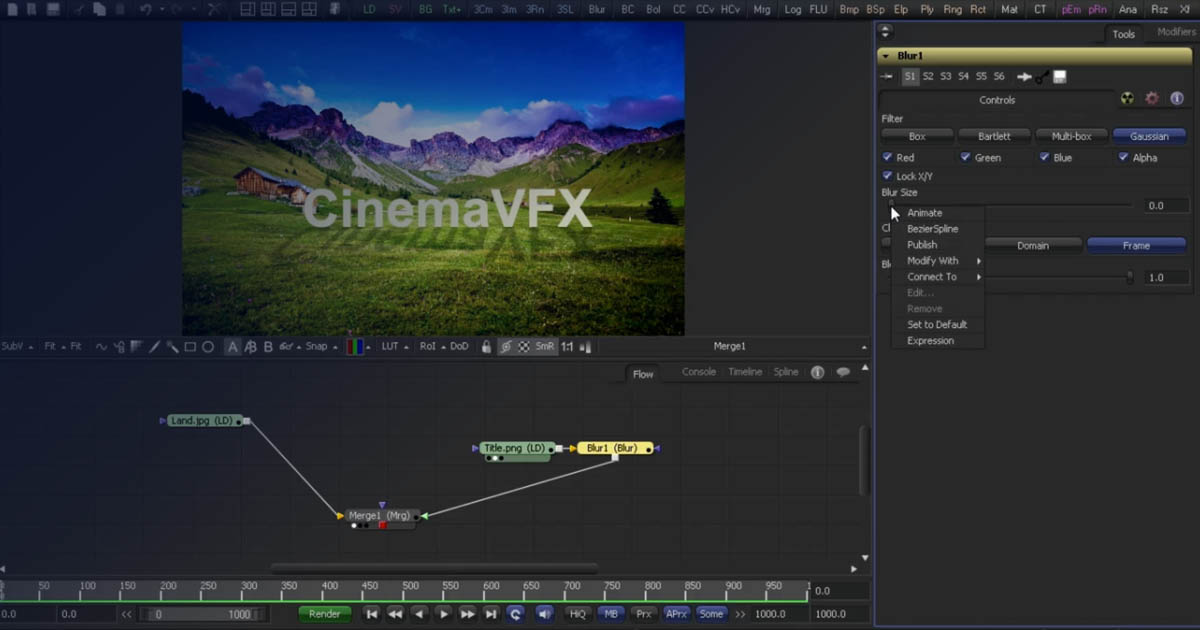Screen dimensions: 1200x630
Task: Click the Resize Rsz tool icon
Action: pyautogui.click(x=1159, y=9)
